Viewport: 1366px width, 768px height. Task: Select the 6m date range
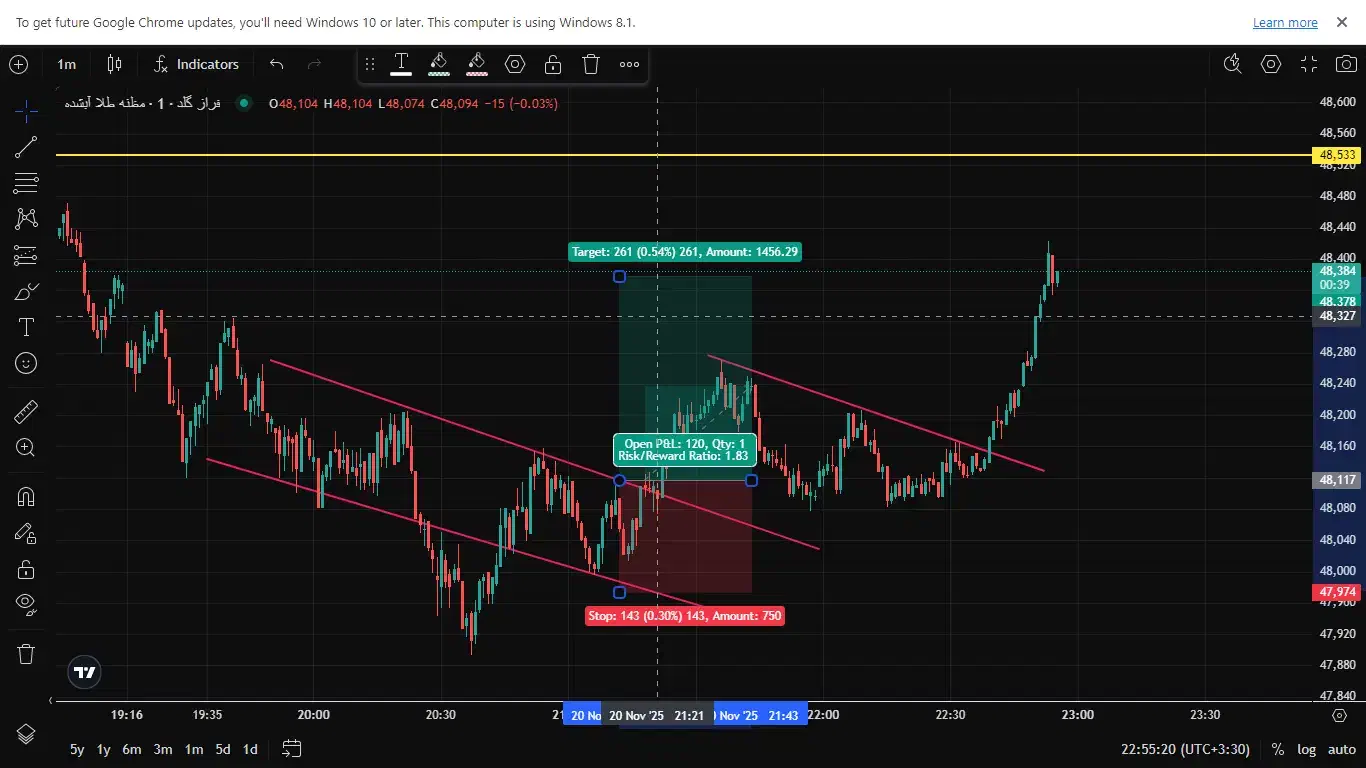coord(132,749)
